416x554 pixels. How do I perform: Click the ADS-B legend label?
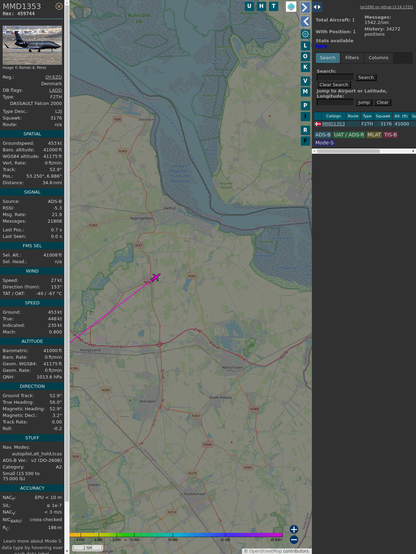pos(322,135)
